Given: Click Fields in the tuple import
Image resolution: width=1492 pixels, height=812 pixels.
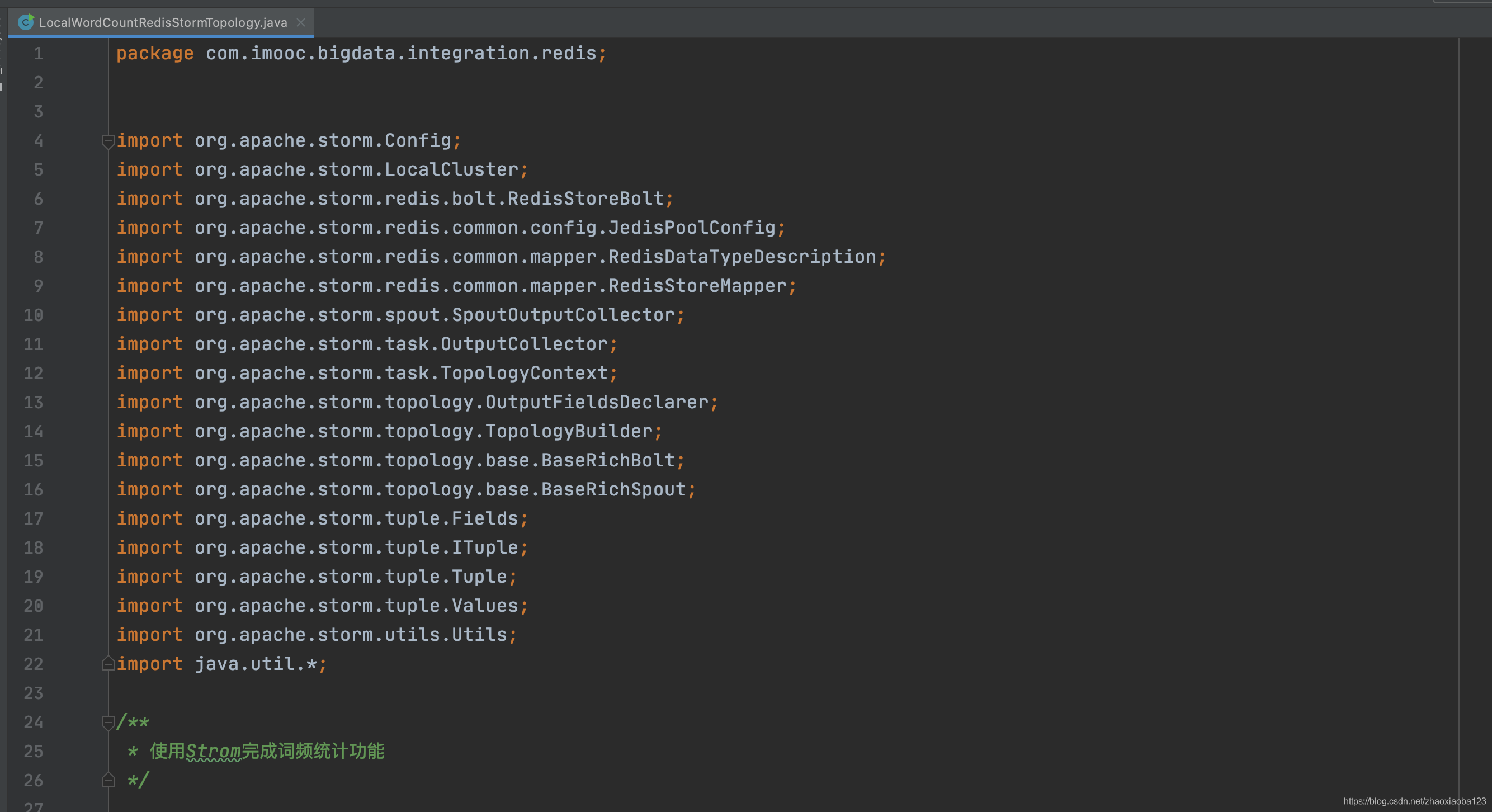Looking at the screenshot, I should point(485,518).
